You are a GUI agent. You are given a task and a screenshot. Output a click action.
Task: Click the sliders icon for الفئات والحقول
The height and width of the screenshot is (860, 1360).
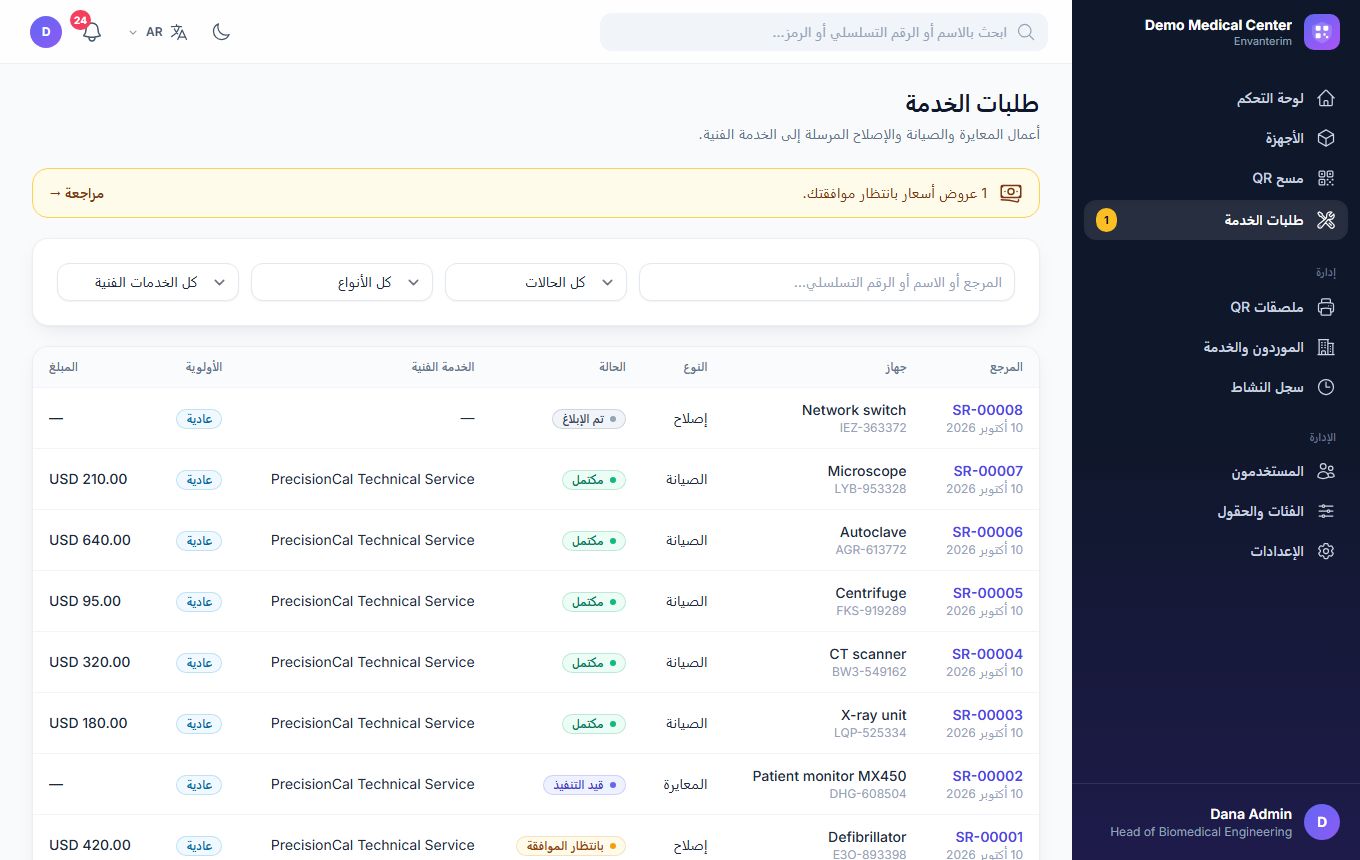[1326, 511]
